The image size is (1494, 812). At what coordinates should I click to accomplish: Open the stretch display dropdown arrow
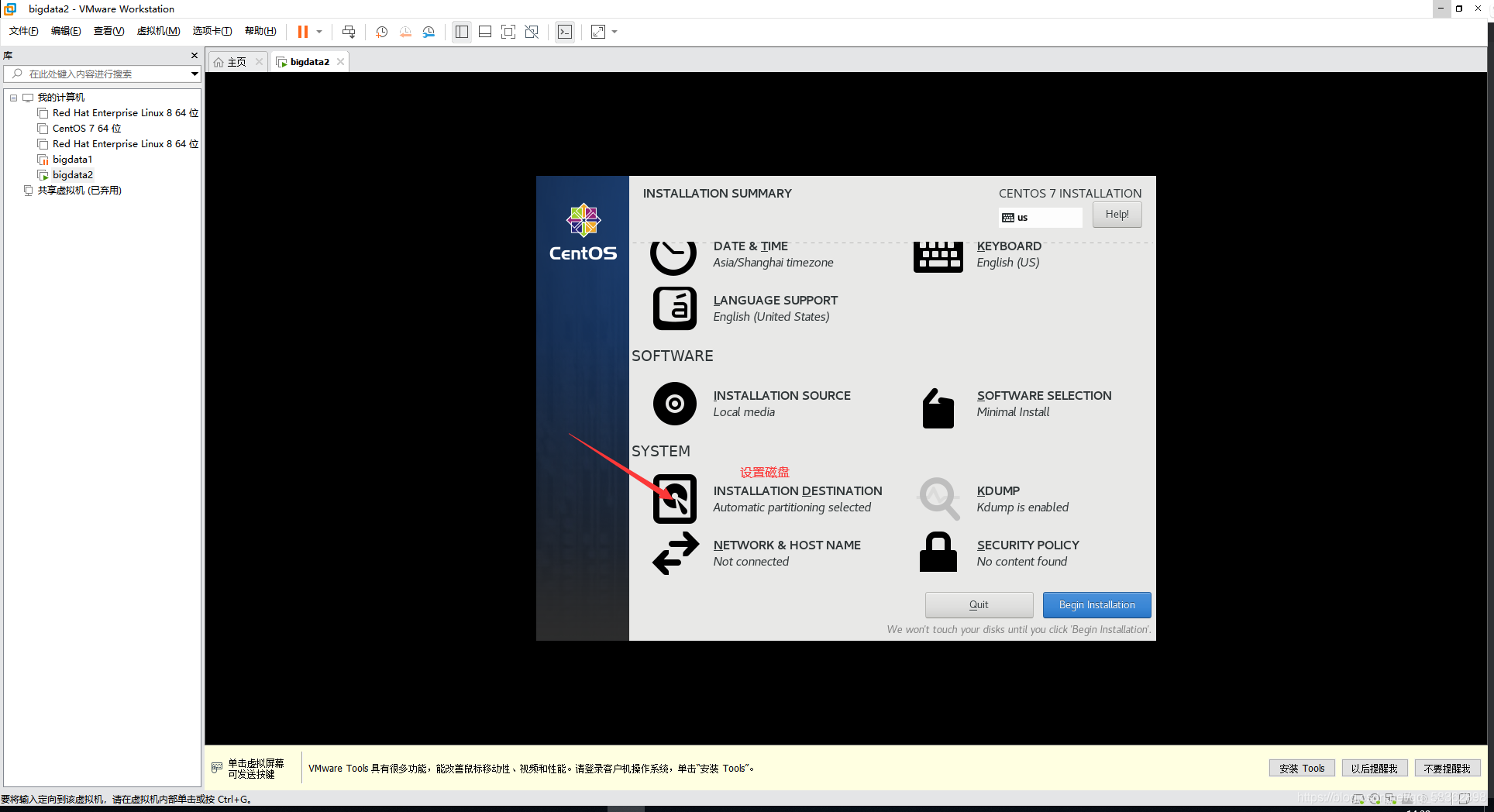pos(614,32)
